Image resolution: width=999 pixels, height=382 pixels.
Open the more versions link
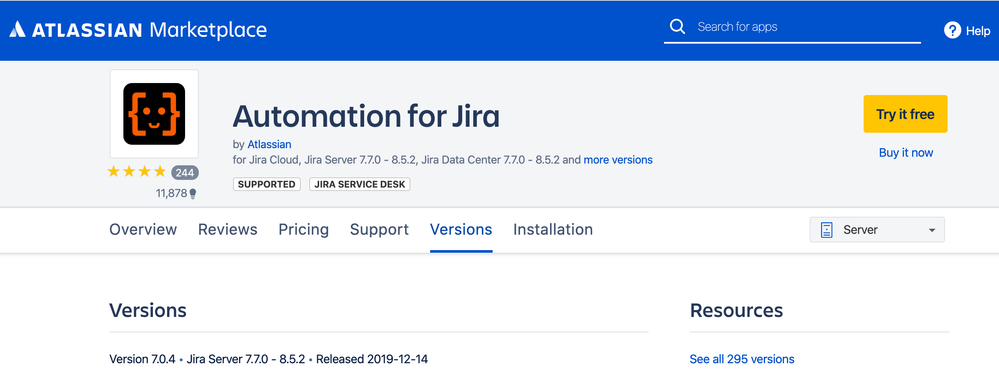618,160
